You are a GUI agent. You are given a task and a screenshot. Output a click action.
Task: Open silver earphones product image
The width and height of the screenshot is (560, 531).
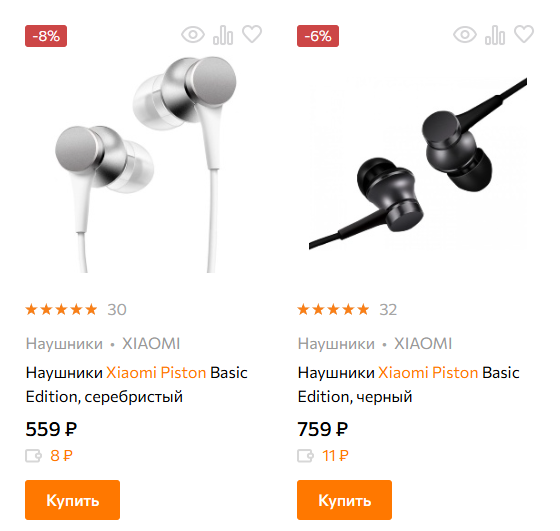coord(146,164)
